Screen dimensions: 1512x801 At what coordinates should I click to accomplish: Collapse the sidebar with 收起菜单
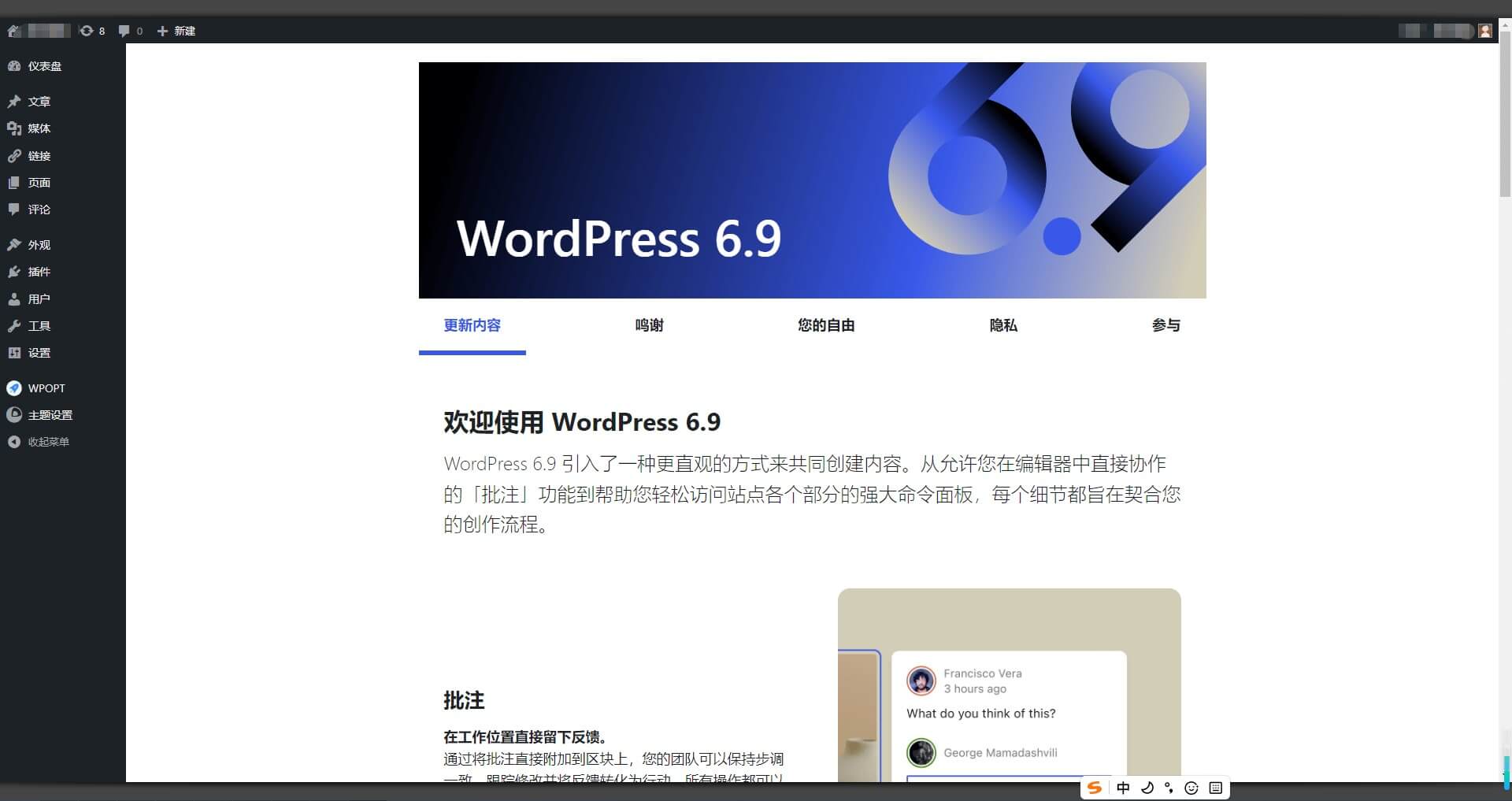48,442
